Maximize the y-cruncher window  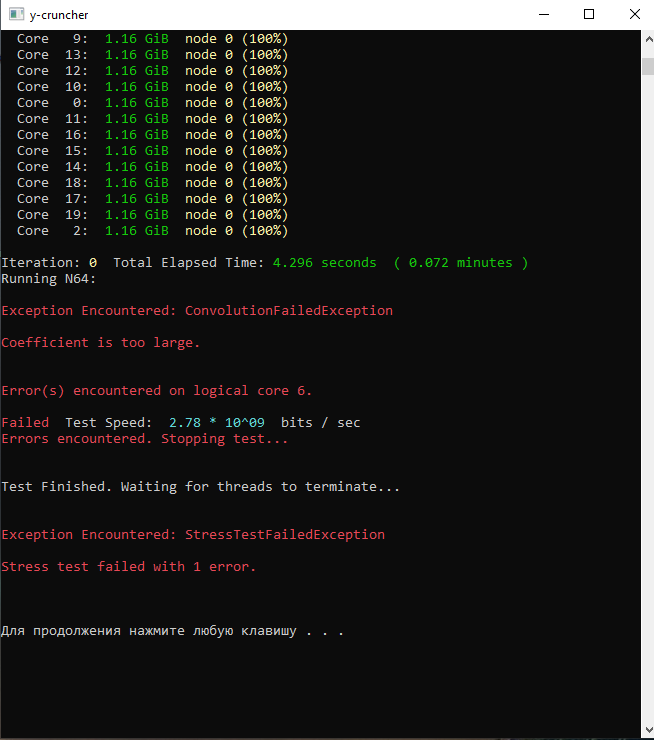coord(588,14)
